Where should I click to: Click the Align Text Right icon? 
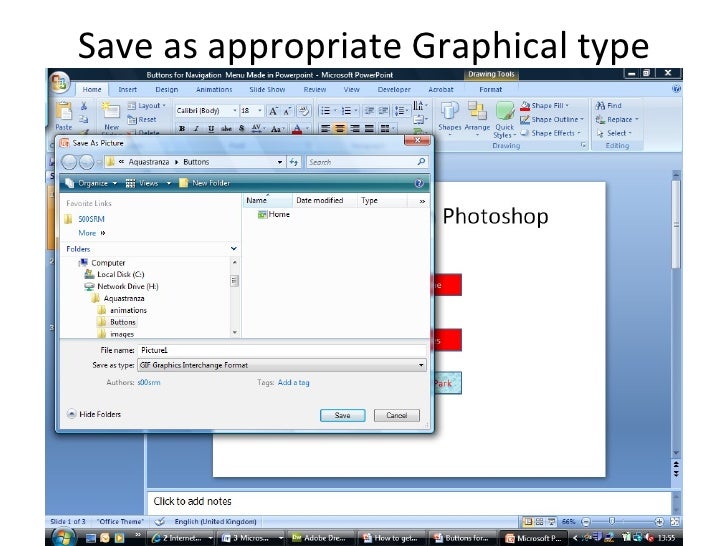point(355,129)
